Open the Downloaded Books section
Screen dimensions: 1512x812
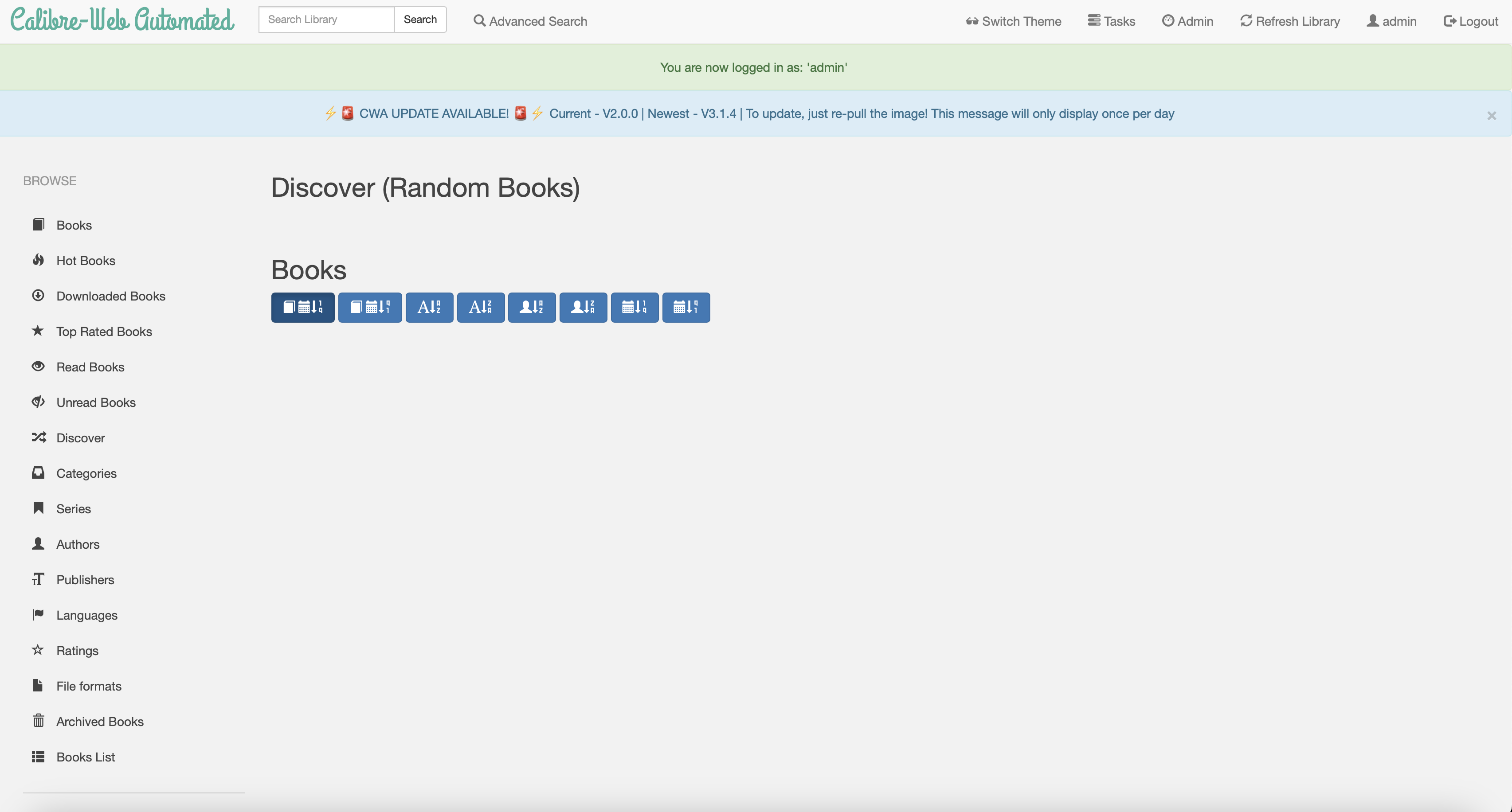point(110,296)
